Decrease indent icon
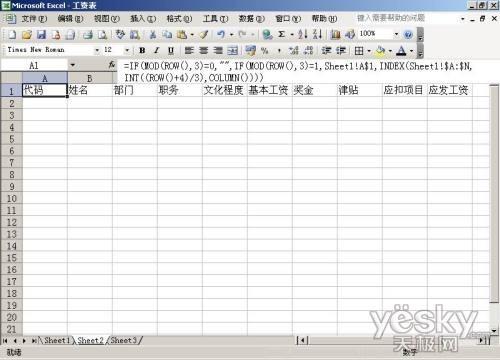This screenshot has width=500, height=360. coord(326,51)
